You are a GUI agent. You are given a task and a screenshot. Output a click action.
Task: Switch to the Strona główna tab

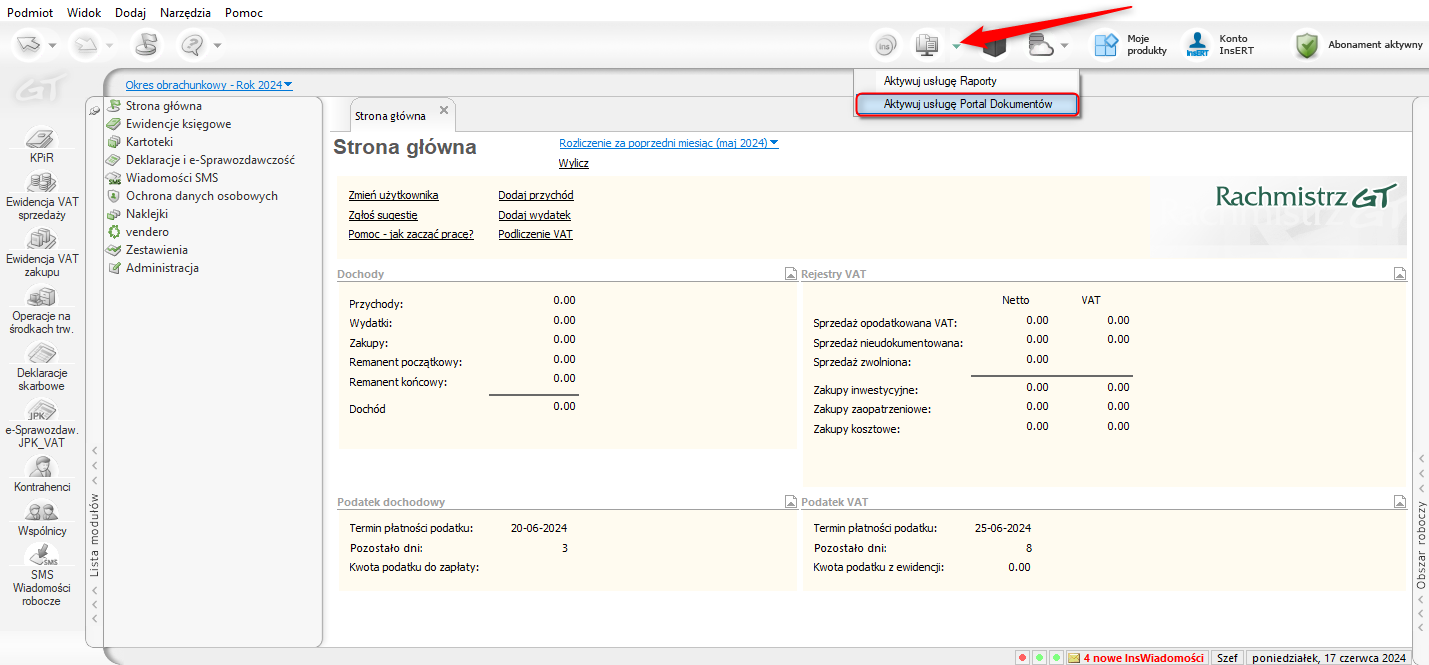(x=390, y=116)
